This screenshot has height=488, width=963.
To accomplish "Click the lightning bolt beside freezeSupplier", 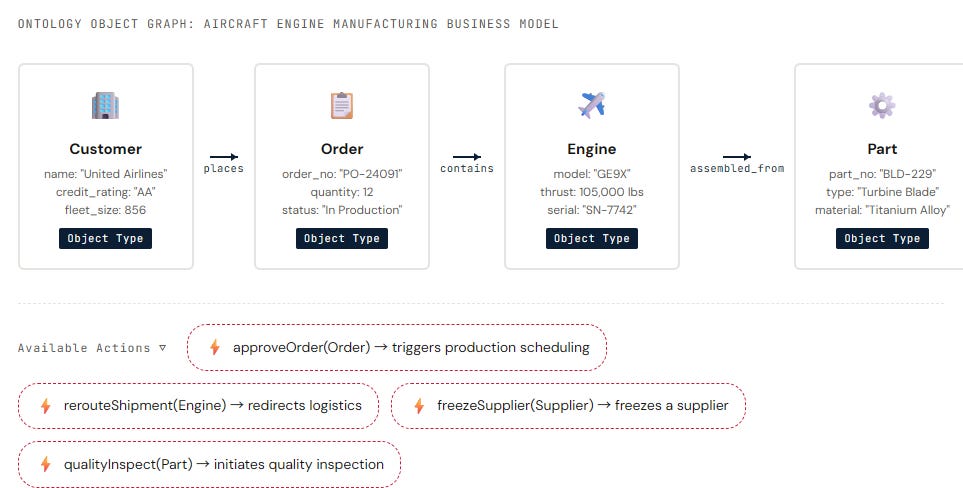I will (419, 406).
